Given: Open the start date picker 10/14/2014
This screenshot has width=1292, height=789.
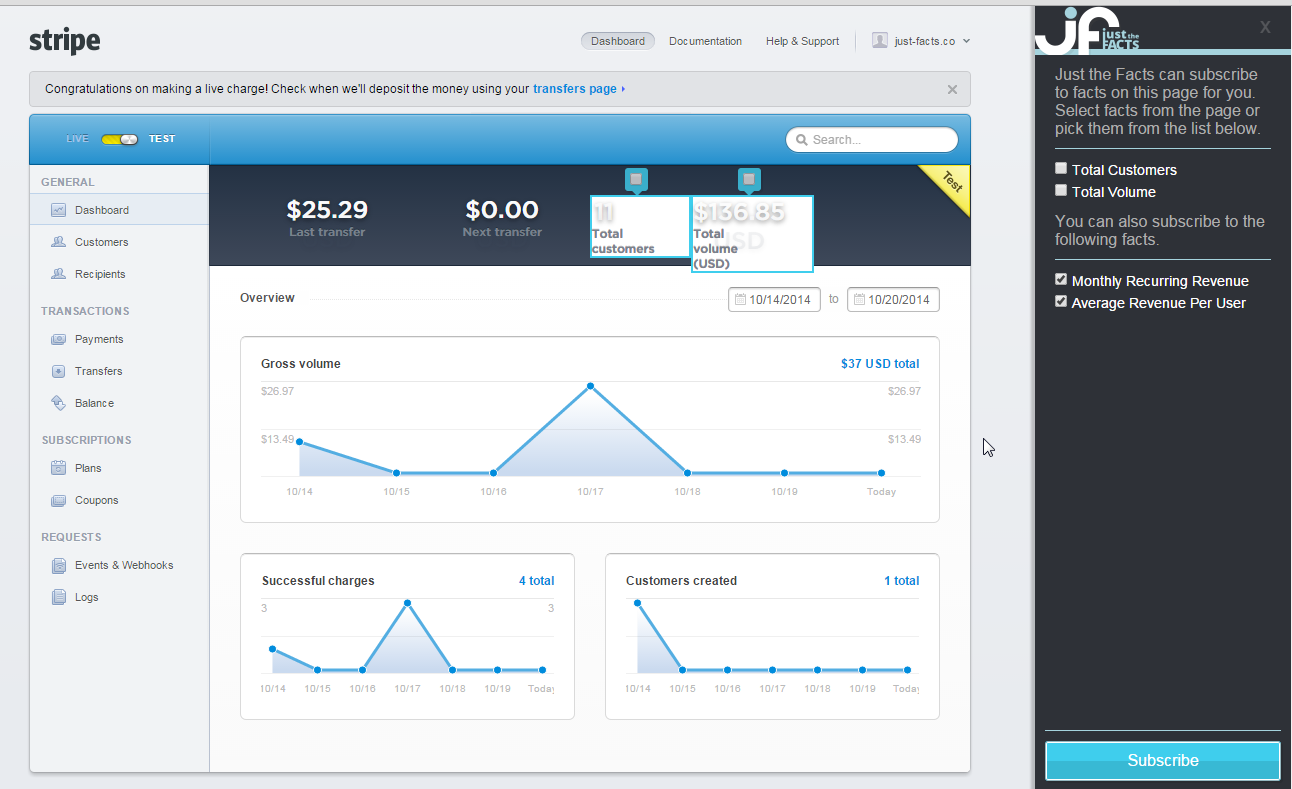Looking at the screenshot, I should pos(774,299).
